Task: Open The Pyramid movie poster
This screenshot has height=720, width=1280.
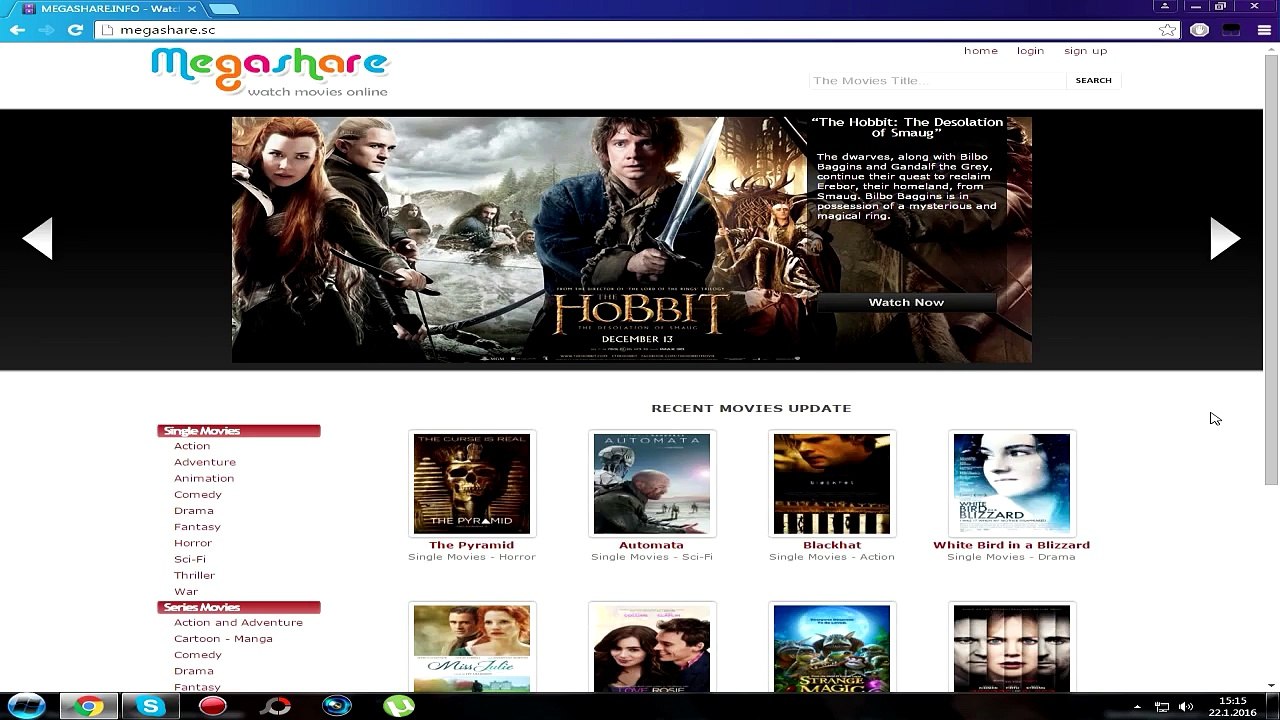Action: click(x=472, y=484)
